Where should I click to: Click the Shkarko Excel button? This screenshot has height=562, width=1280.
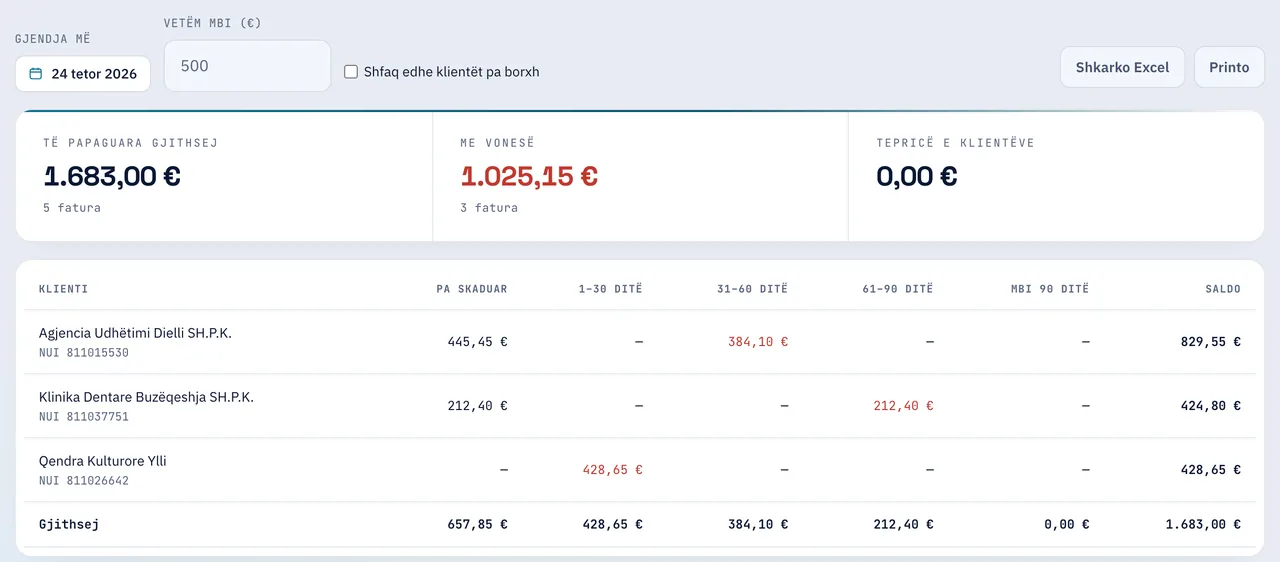point(1122,68)
